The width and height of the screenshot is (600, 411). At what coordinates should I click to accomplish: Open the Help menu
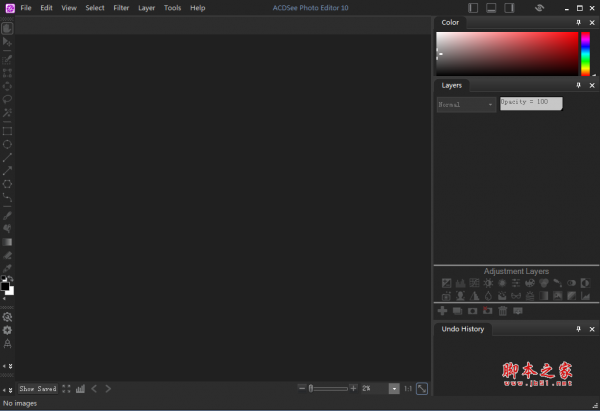198,8
